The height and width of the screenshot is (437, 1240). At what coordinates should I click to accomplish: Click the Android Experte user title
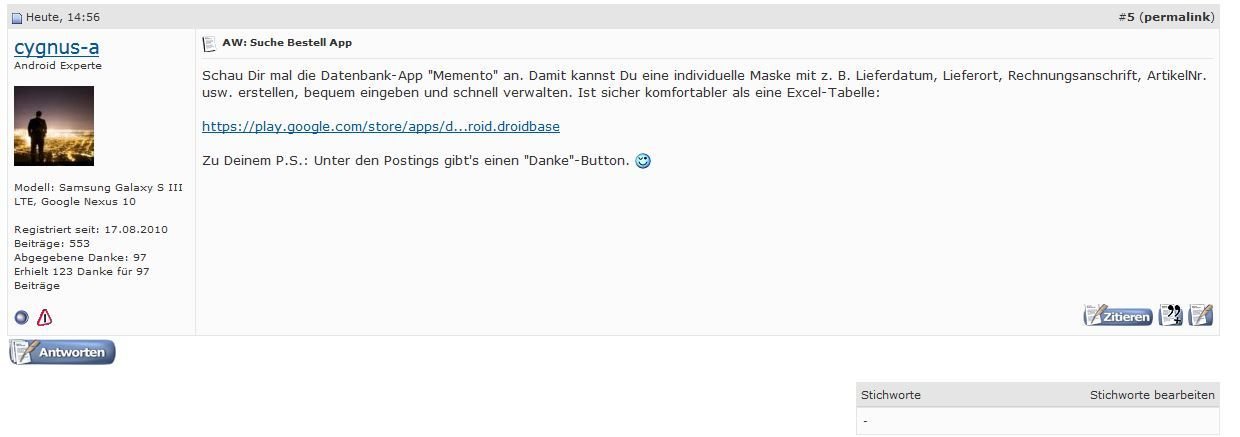coord(58,66)
